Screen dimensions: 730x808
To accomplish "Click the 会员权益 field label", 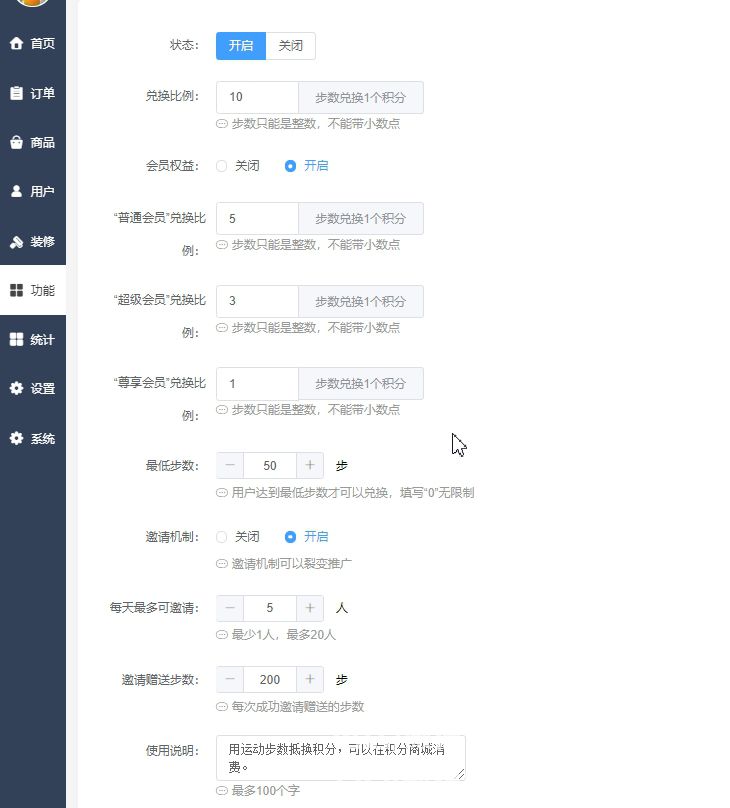I will [x=172, y=166].
